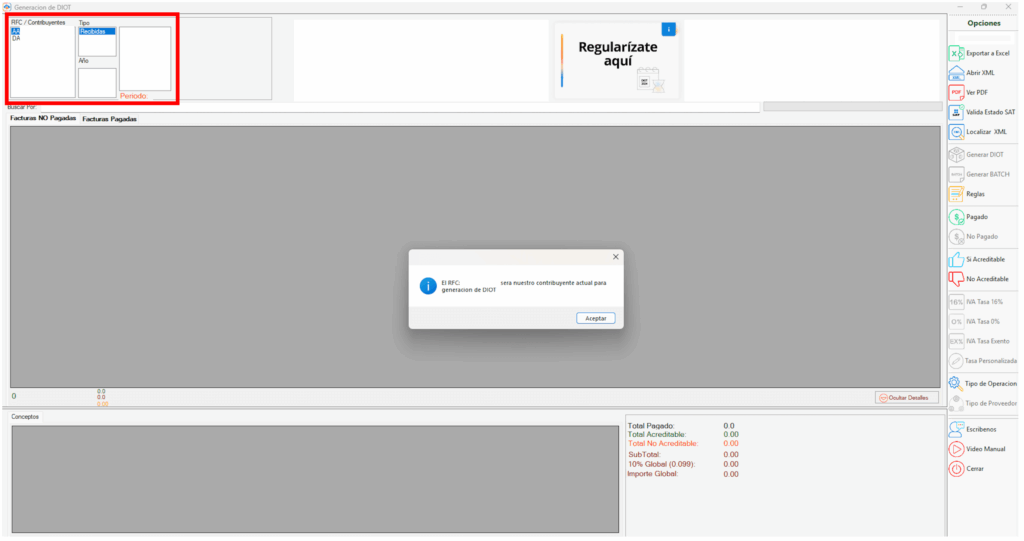The height and width of the screenshot is (541, 1024).
Task: Close the RFC message dialog with X
Action: point(615,257)
